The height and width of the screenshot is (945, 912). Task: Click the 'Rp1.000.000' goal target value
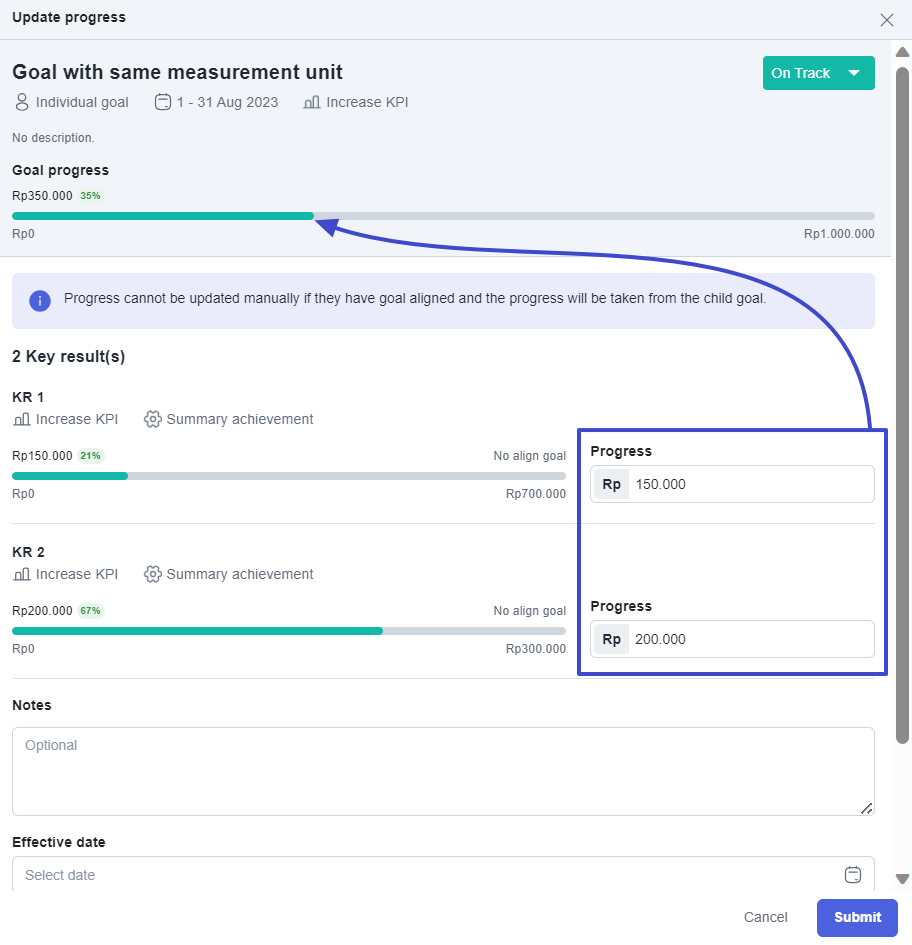(839, 234)
